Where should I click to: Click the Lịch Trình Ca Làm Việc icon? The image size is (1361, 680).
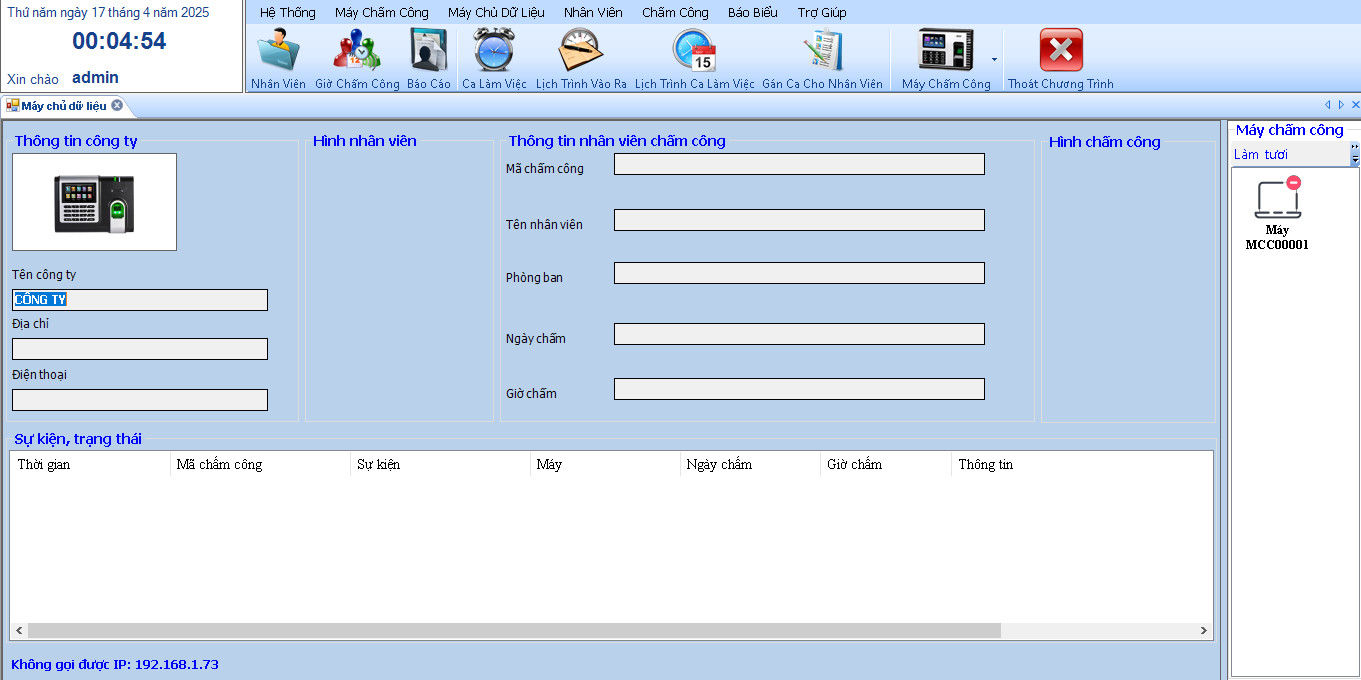pos(694,52)
